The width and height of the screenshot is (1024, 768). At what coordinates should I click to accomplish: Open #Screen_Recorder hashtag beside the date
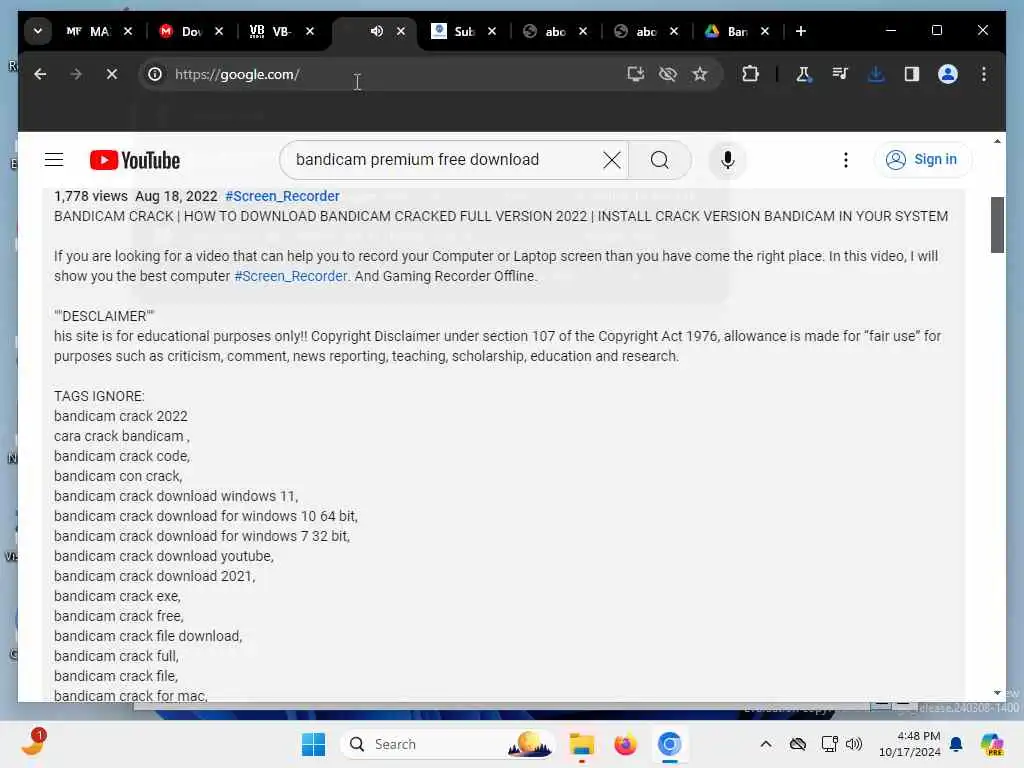(282, 196)
